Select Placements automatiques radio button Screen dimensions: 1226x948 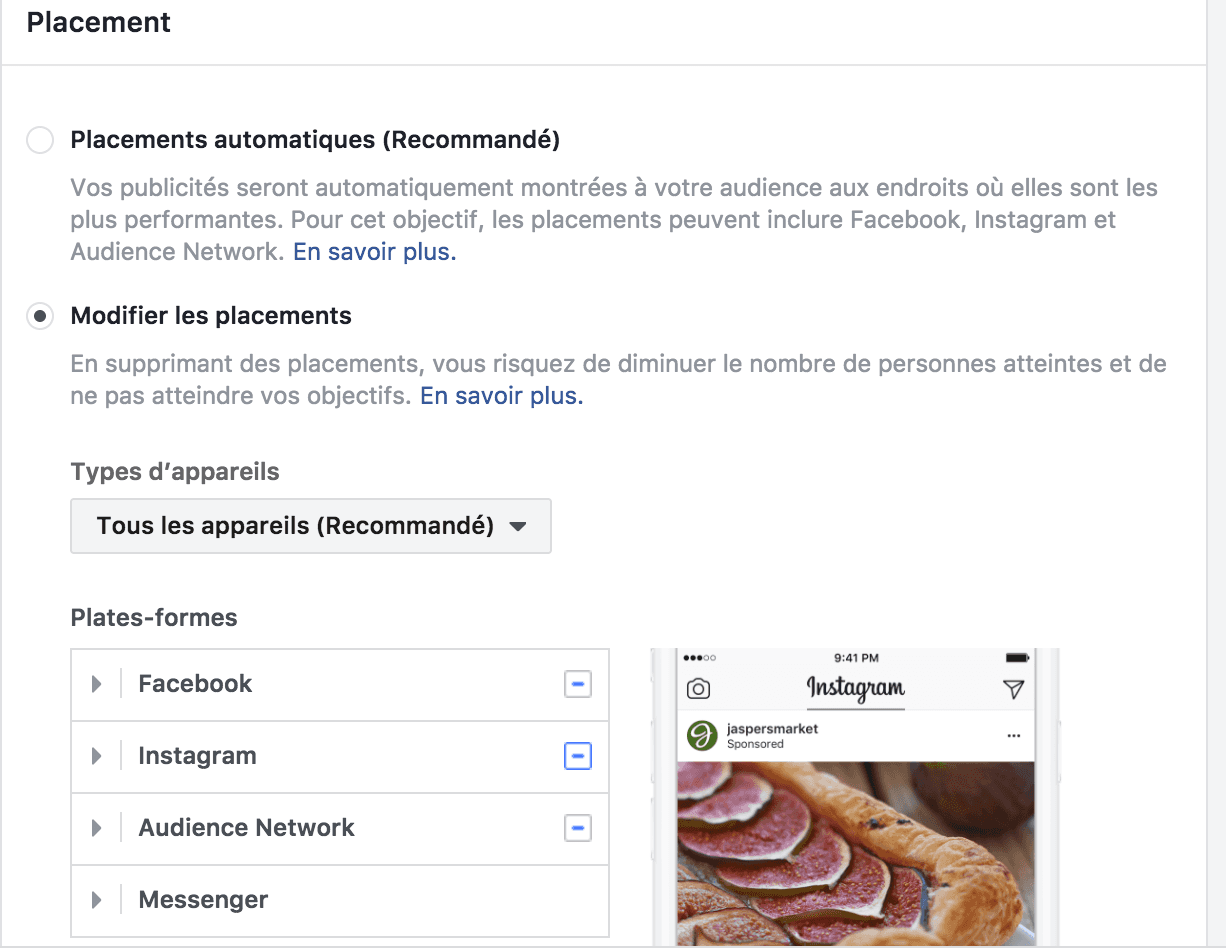coord(40,140)
